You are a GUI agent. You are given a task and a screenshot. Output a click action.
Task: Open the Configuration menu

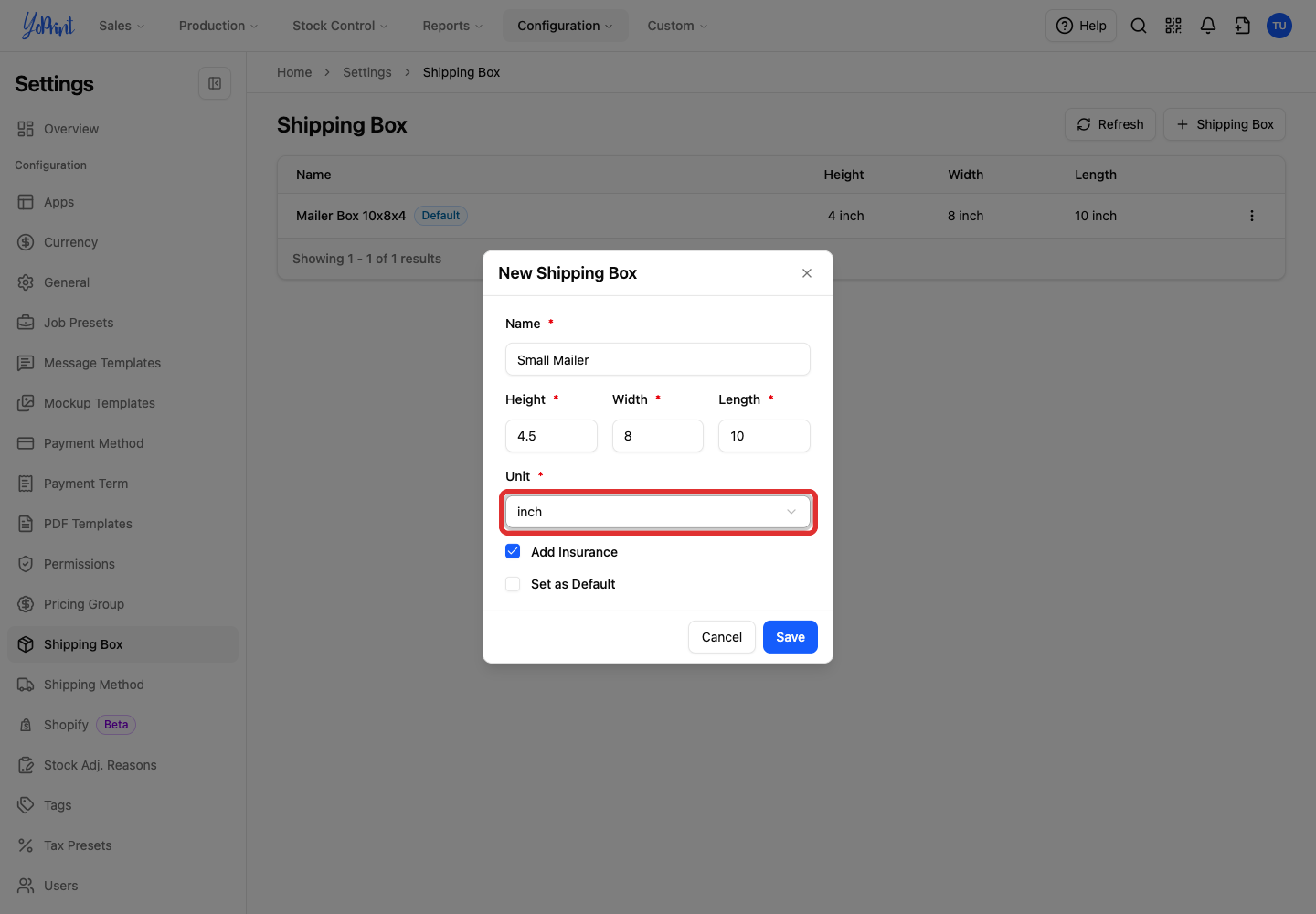coord(565,26)
